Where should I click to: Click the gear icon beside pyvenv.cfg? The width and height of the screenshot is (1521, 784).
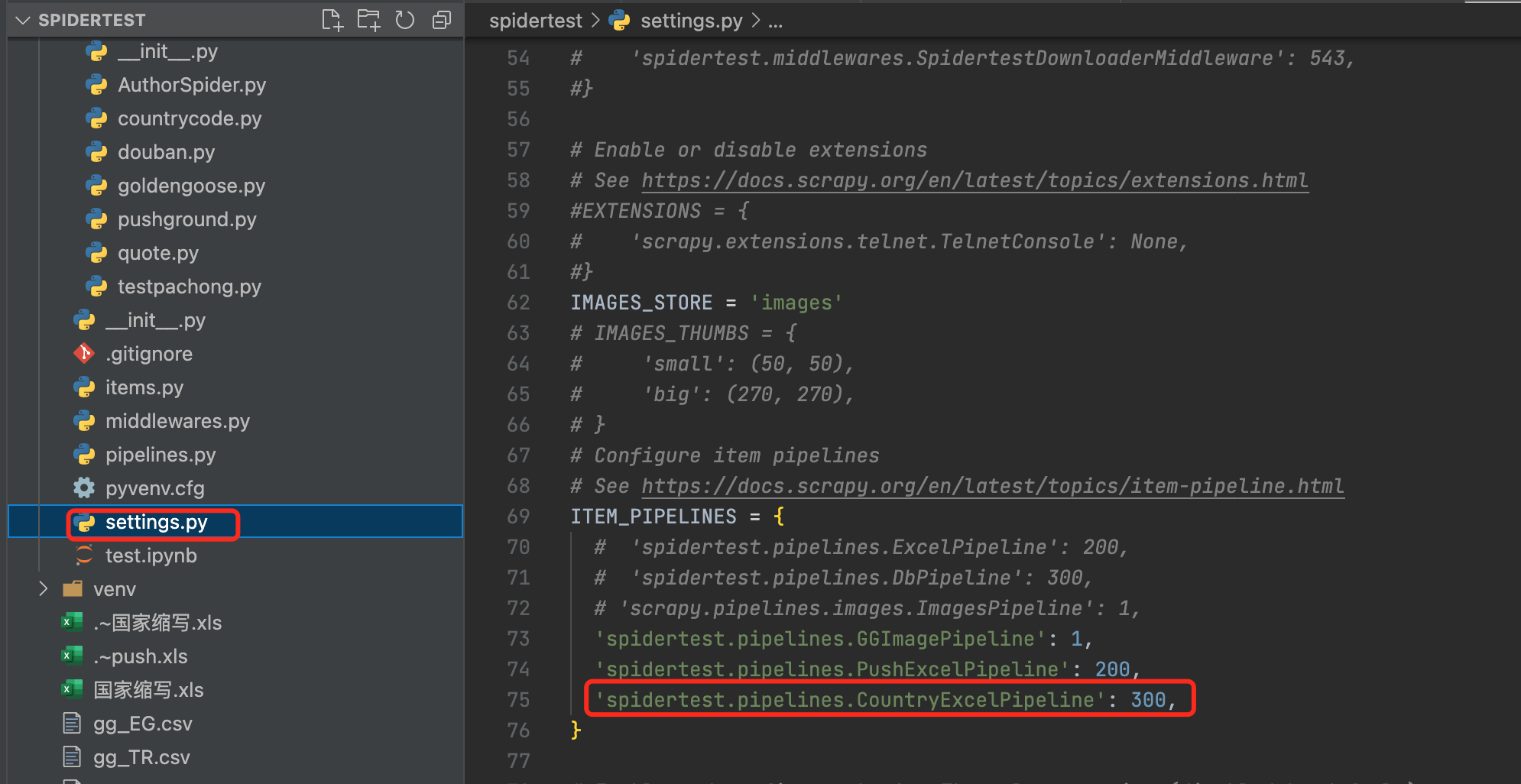(x=84, y=488)
